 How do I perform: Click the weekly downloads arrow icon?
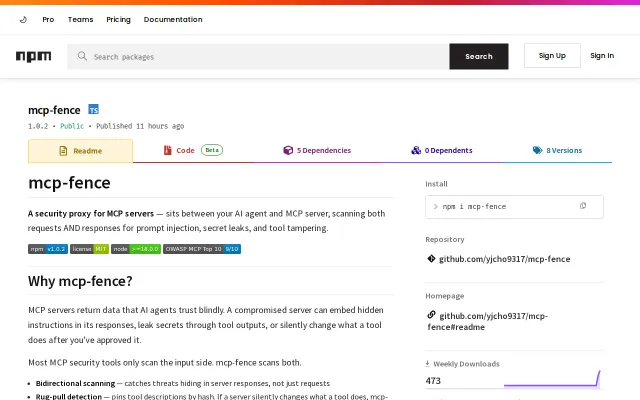tap(427, 363)
